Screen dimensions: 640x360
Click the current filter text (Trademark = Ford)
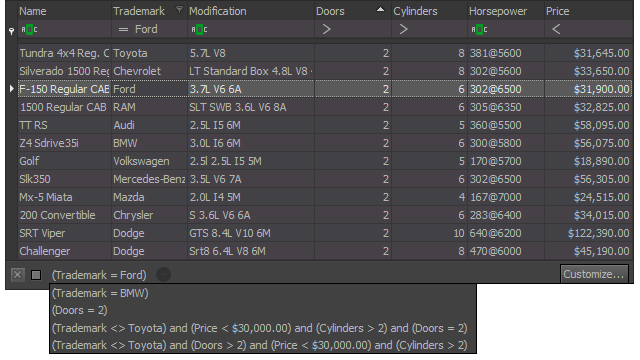tap(99, 275)
